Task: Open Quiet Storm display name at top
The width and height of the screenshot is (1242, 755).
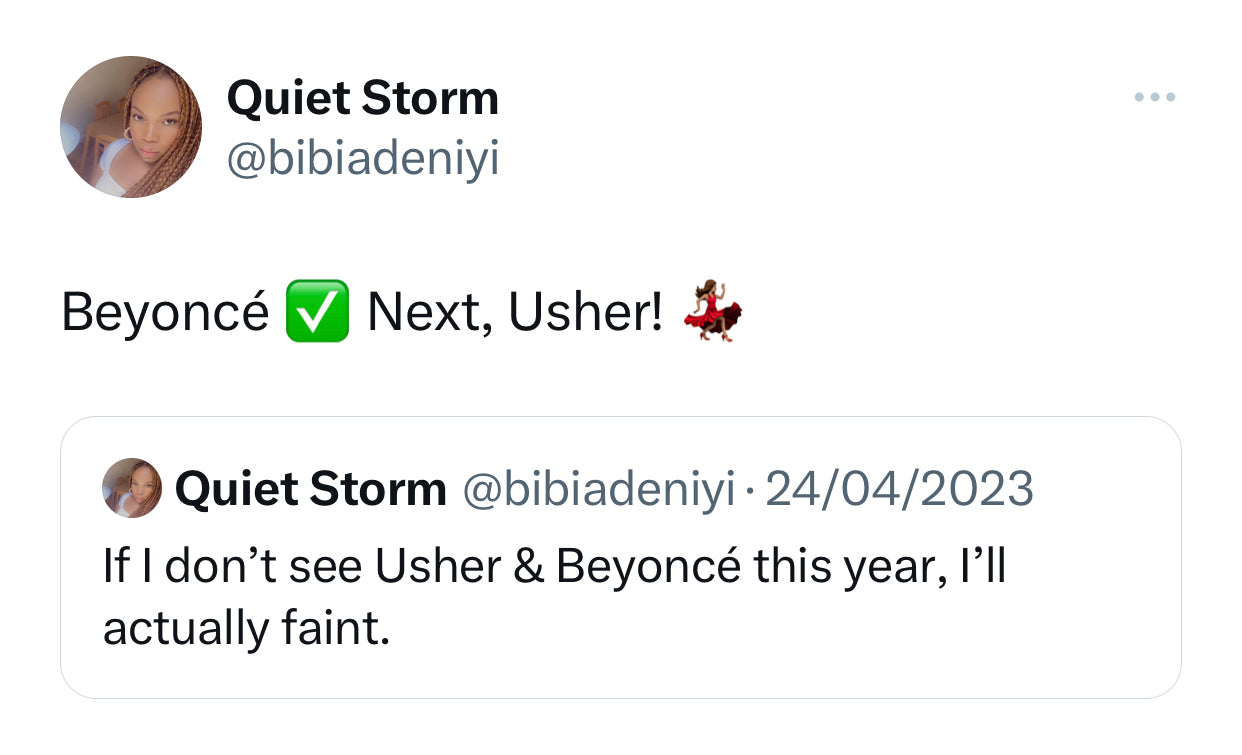Action: [x=363, y=98]
